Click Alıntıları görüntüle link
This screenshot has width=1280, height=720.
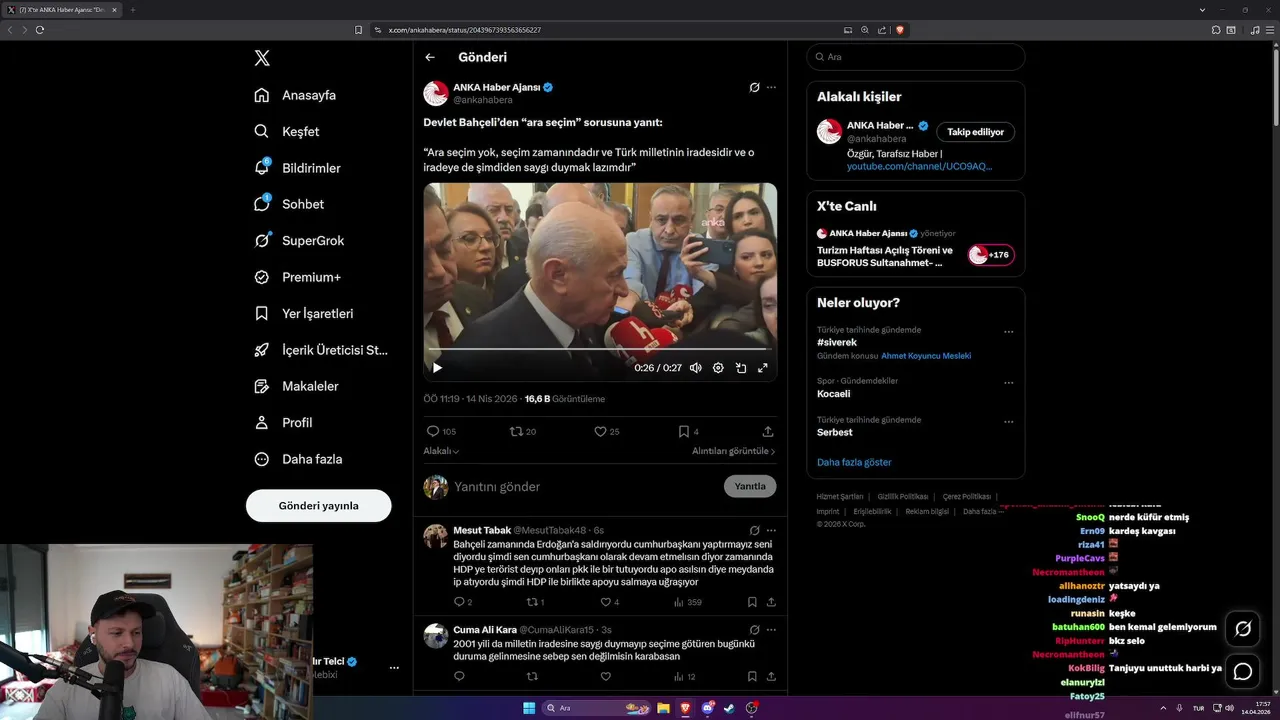[734, 451]
